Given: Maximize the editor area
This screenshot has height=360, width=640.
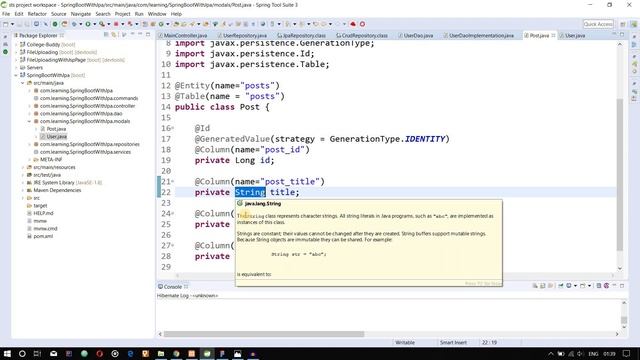Looking at the screenshot, I should point(622,35).
